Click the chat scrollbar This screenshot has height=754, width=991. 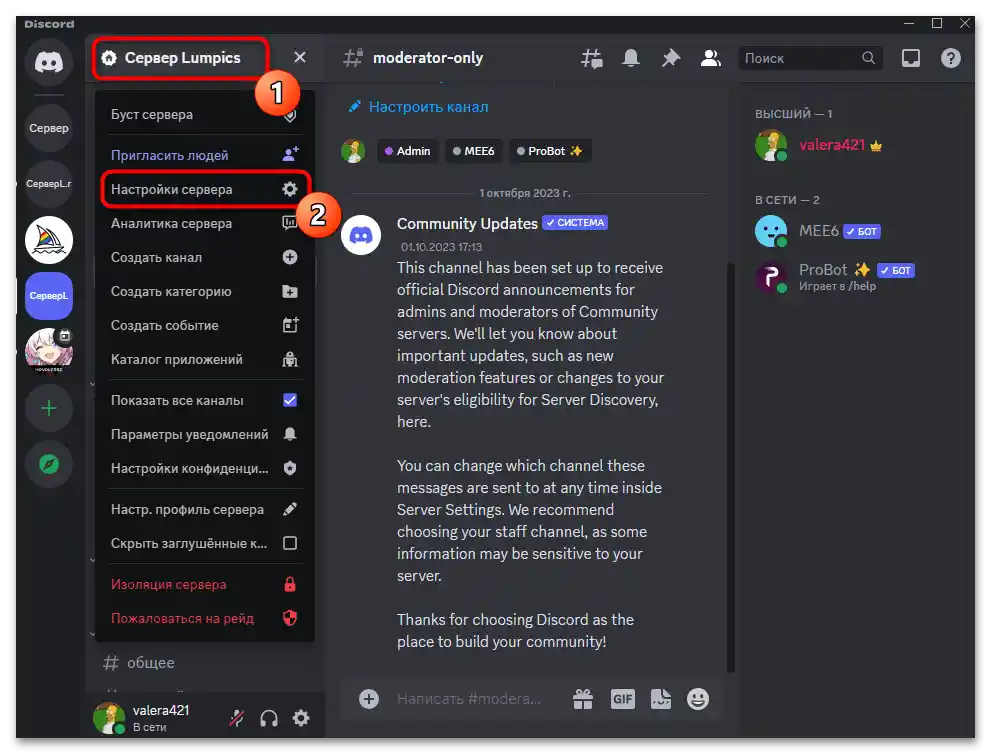(x=731, y=468)
